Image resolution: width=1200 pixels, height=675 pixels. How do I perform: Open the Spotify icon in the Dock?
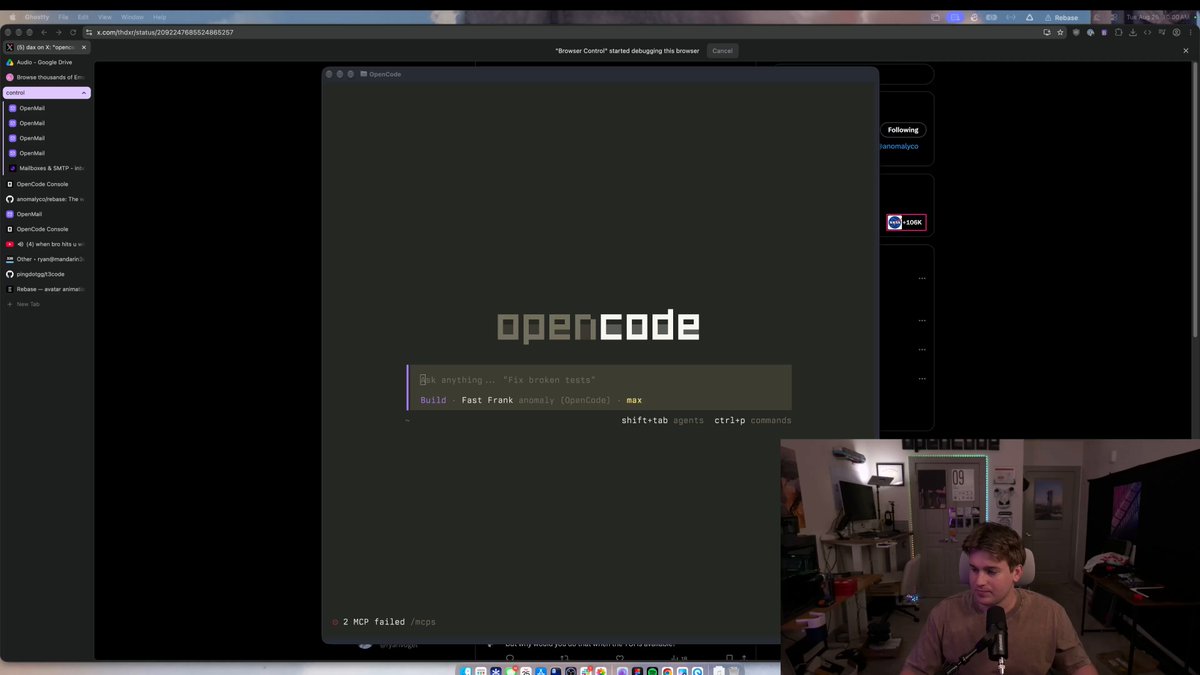(x=652, y=671)
